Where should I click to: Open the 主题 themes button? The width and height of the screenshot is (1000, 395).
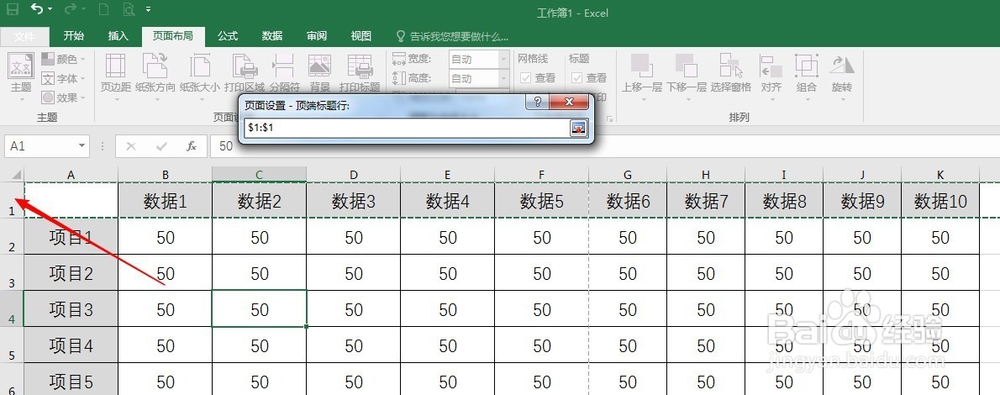pyautogui.click(x=21, y=77)
